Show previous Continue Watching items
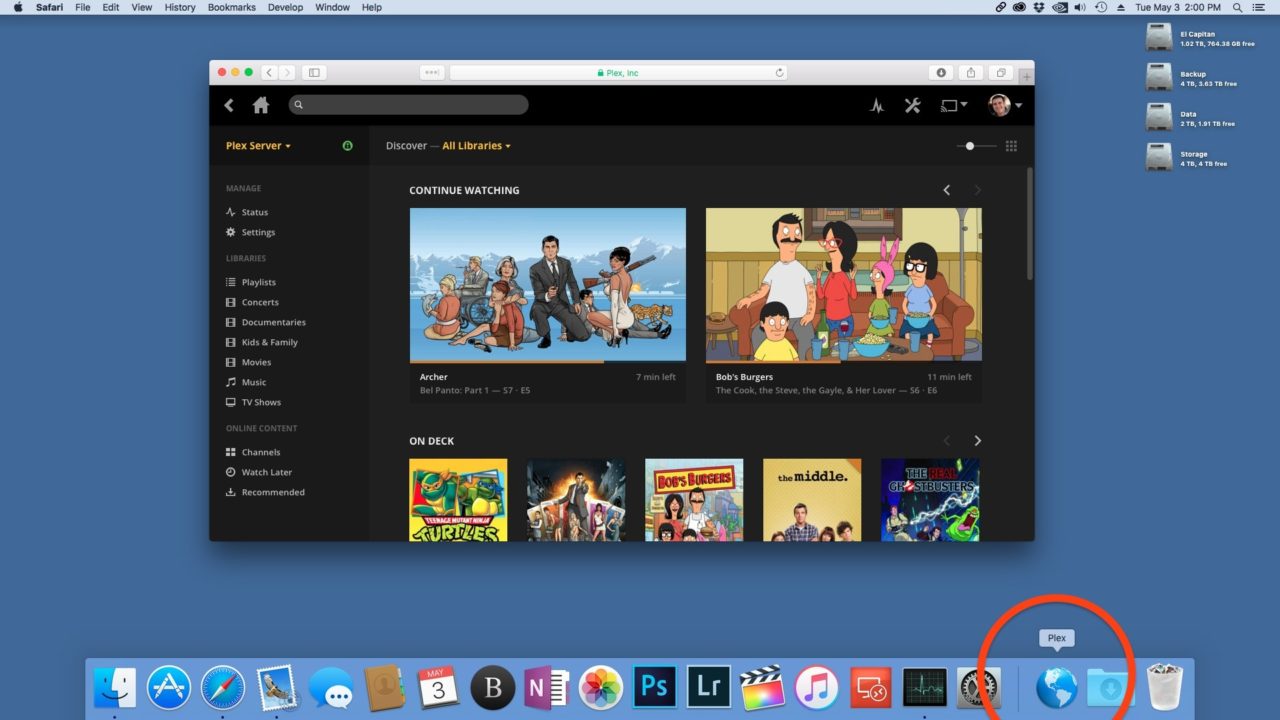The height and width of the screenshot is (720, 1280). click(x=947, y=190)
